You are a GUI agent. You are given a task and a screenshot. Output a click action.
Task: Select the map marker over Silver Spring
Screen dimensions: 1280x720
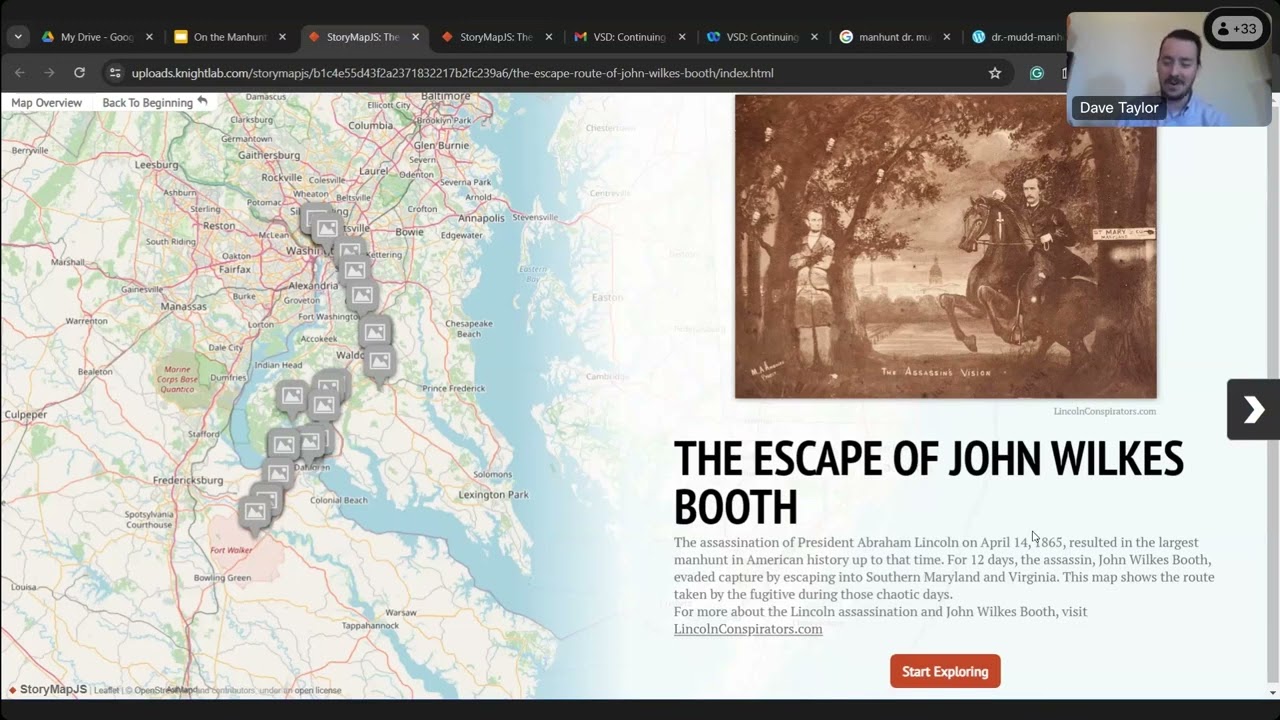click(318, 219)
